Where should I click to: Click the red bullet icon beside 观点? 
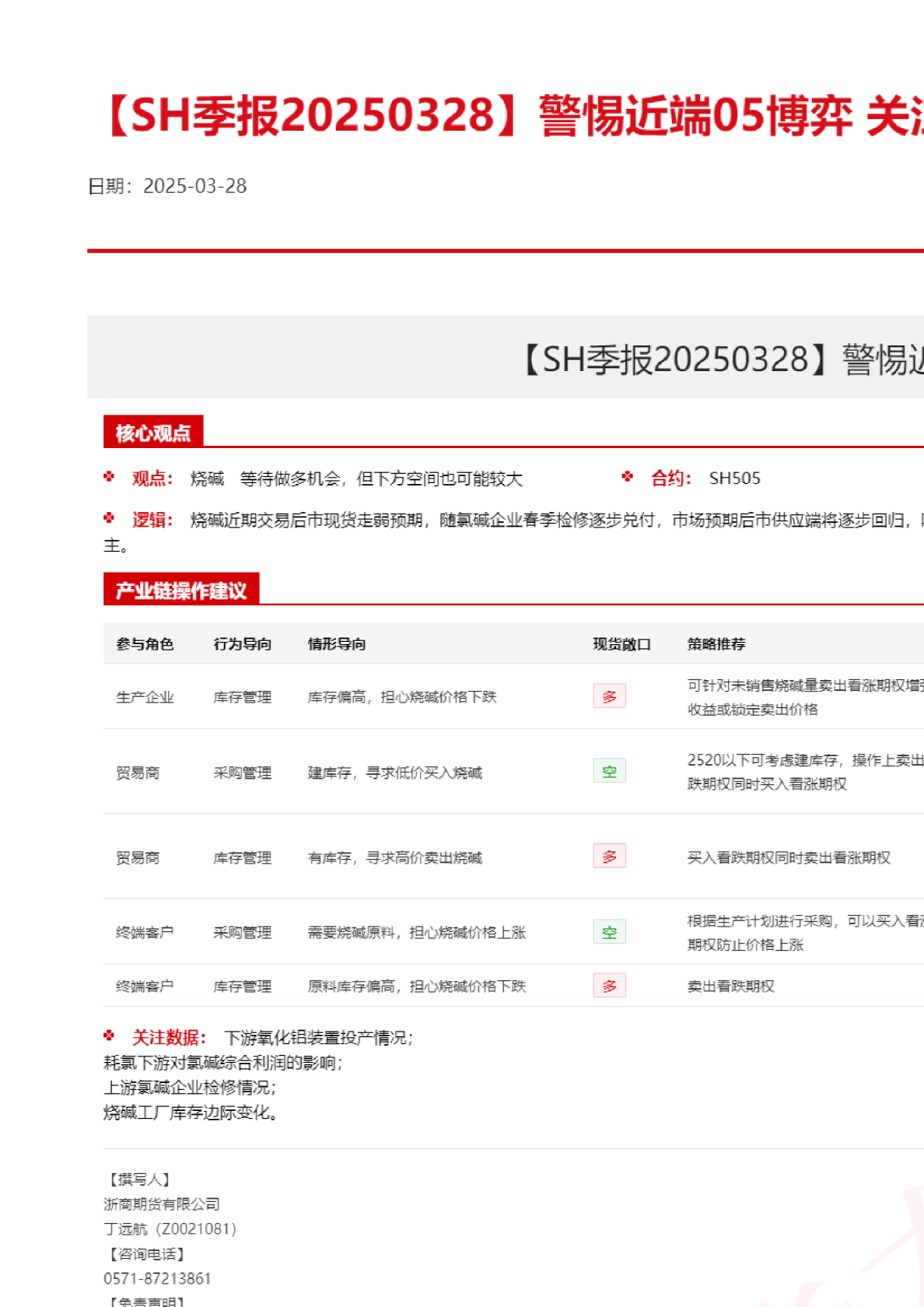pyautogui.click(x=109, y=477)
